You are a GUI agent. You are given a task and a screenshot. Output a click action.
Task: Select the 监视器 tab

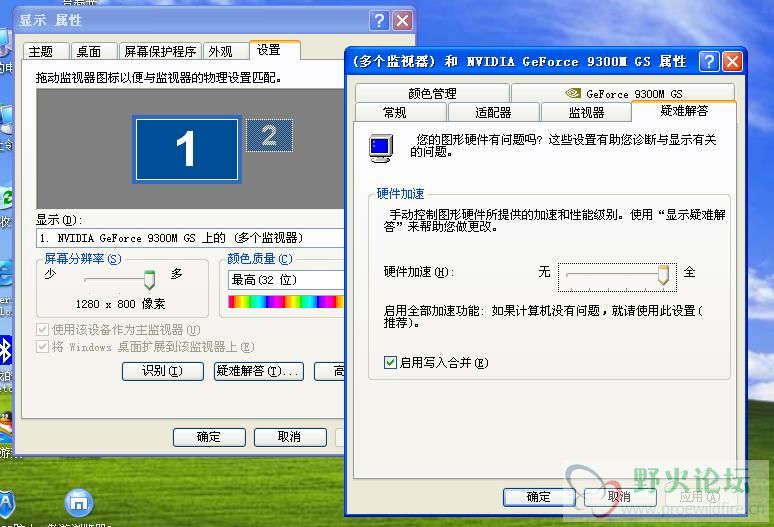coord(586,112)
